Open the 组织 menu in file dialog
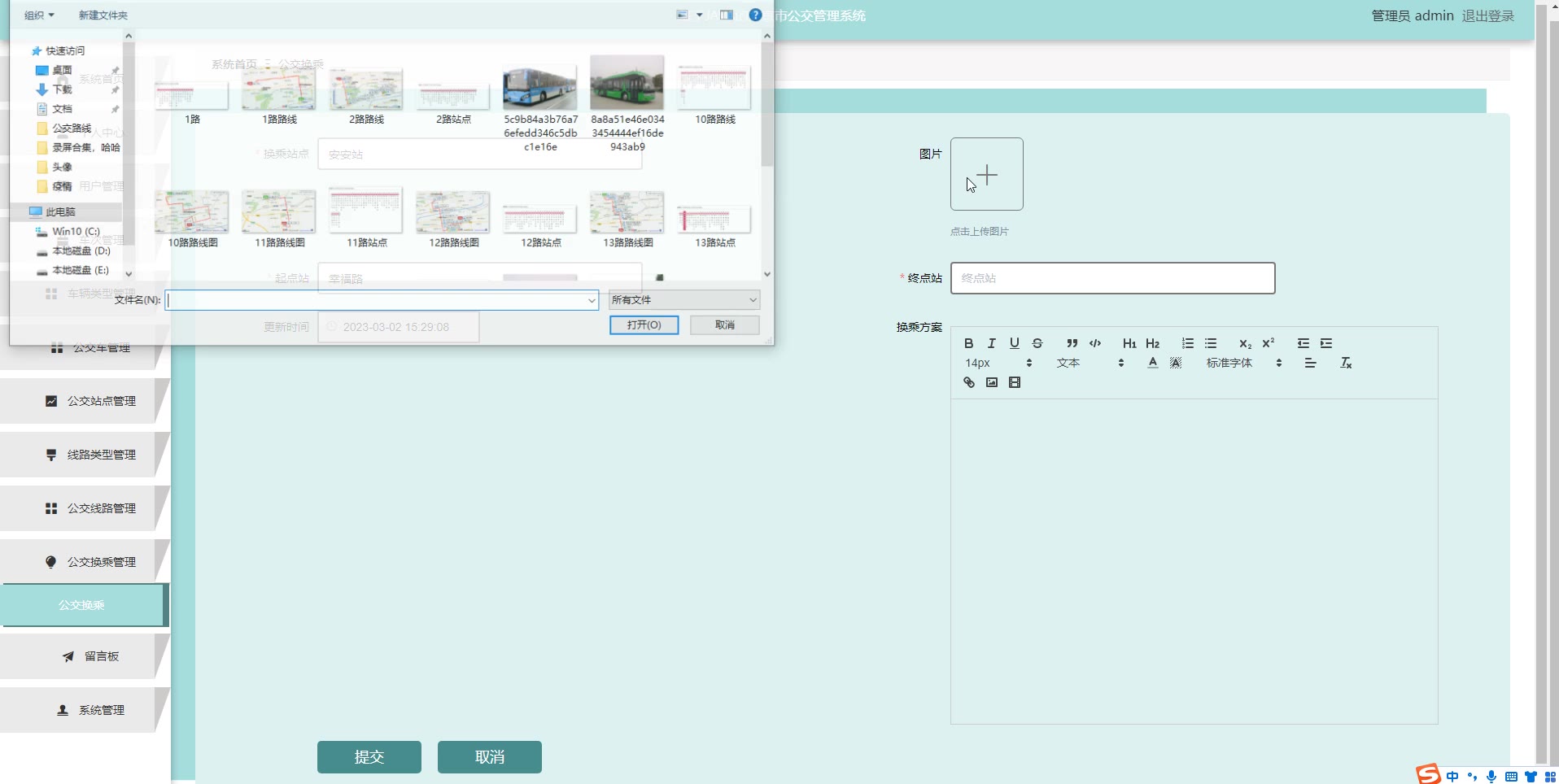Screen dimensions: 1559x784 point(39,15)
